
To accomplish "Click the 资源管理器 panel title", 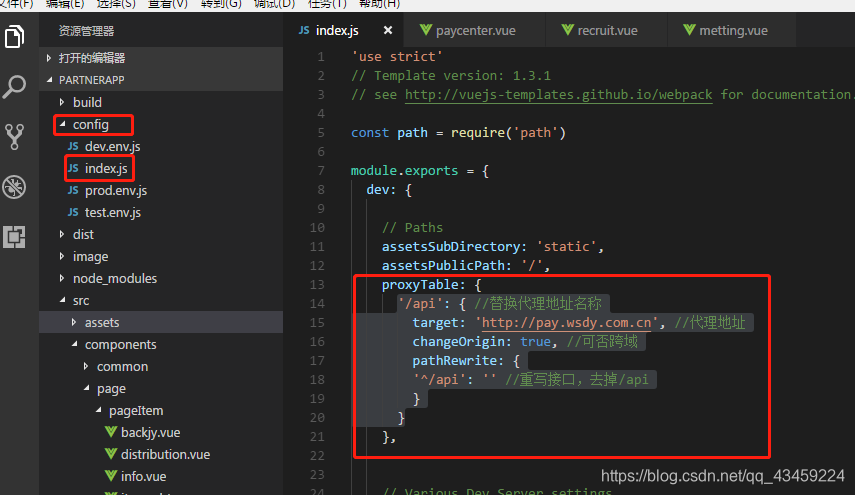I will [x=86, y=31].
